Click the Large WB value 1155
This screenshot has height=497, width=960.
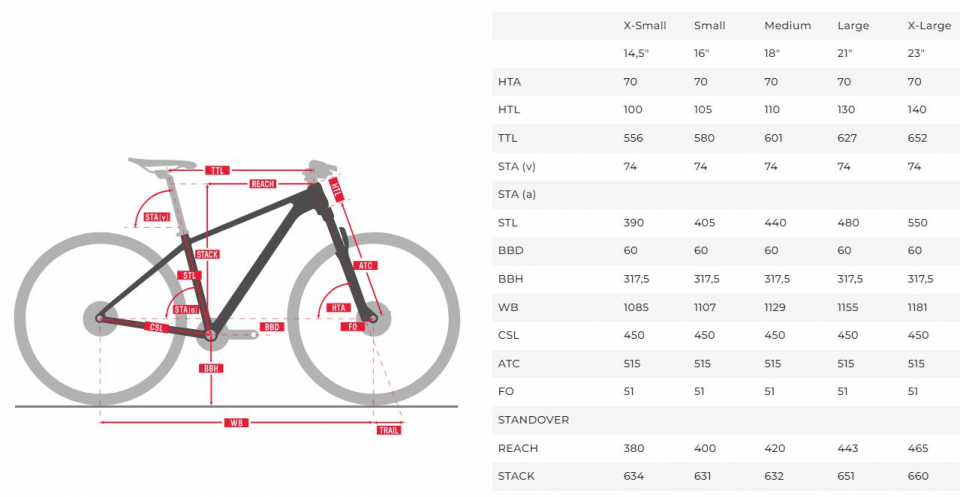851,307
